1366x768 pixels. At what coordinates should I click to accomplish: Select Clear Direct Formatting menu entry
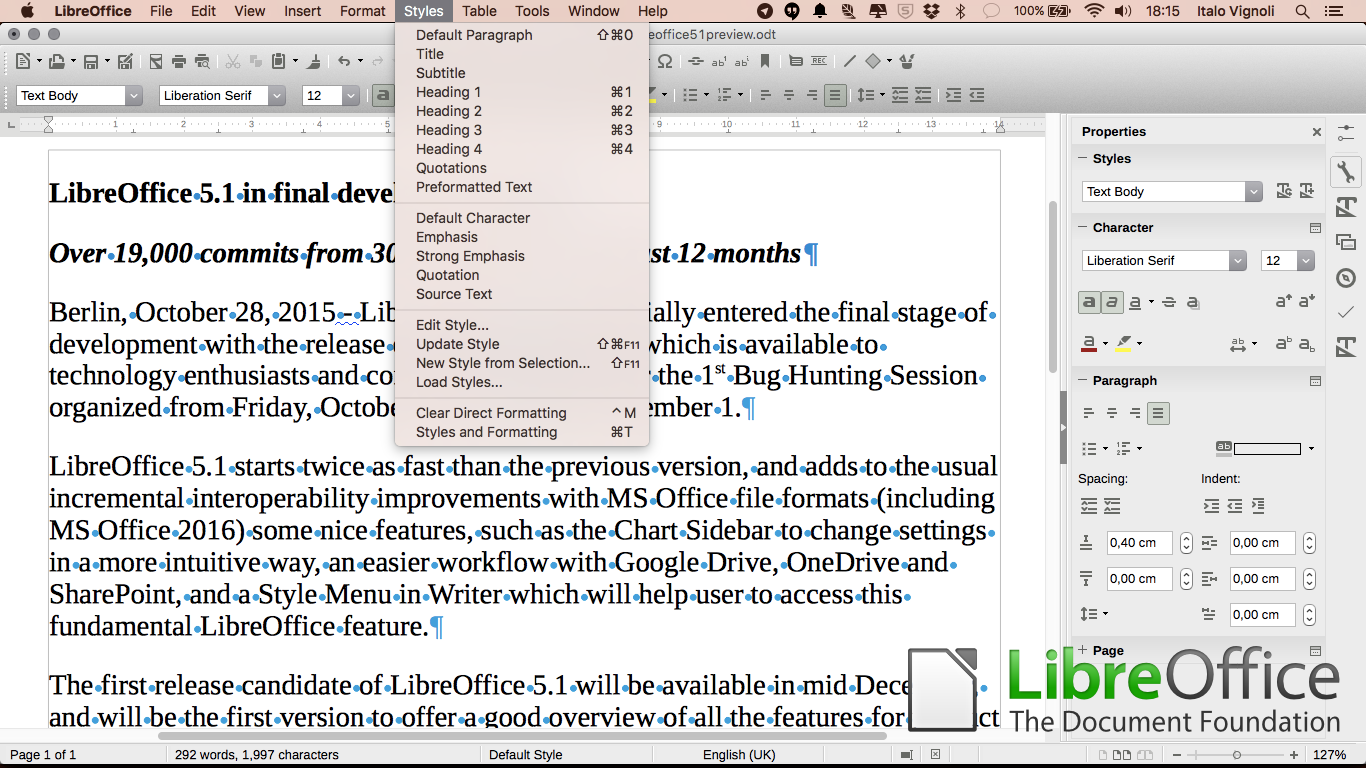(523, 413)
